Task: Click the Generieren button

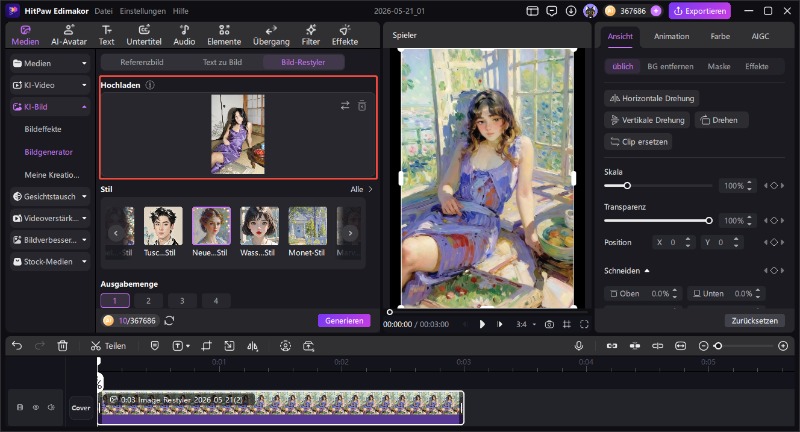Action: point(344,320)
